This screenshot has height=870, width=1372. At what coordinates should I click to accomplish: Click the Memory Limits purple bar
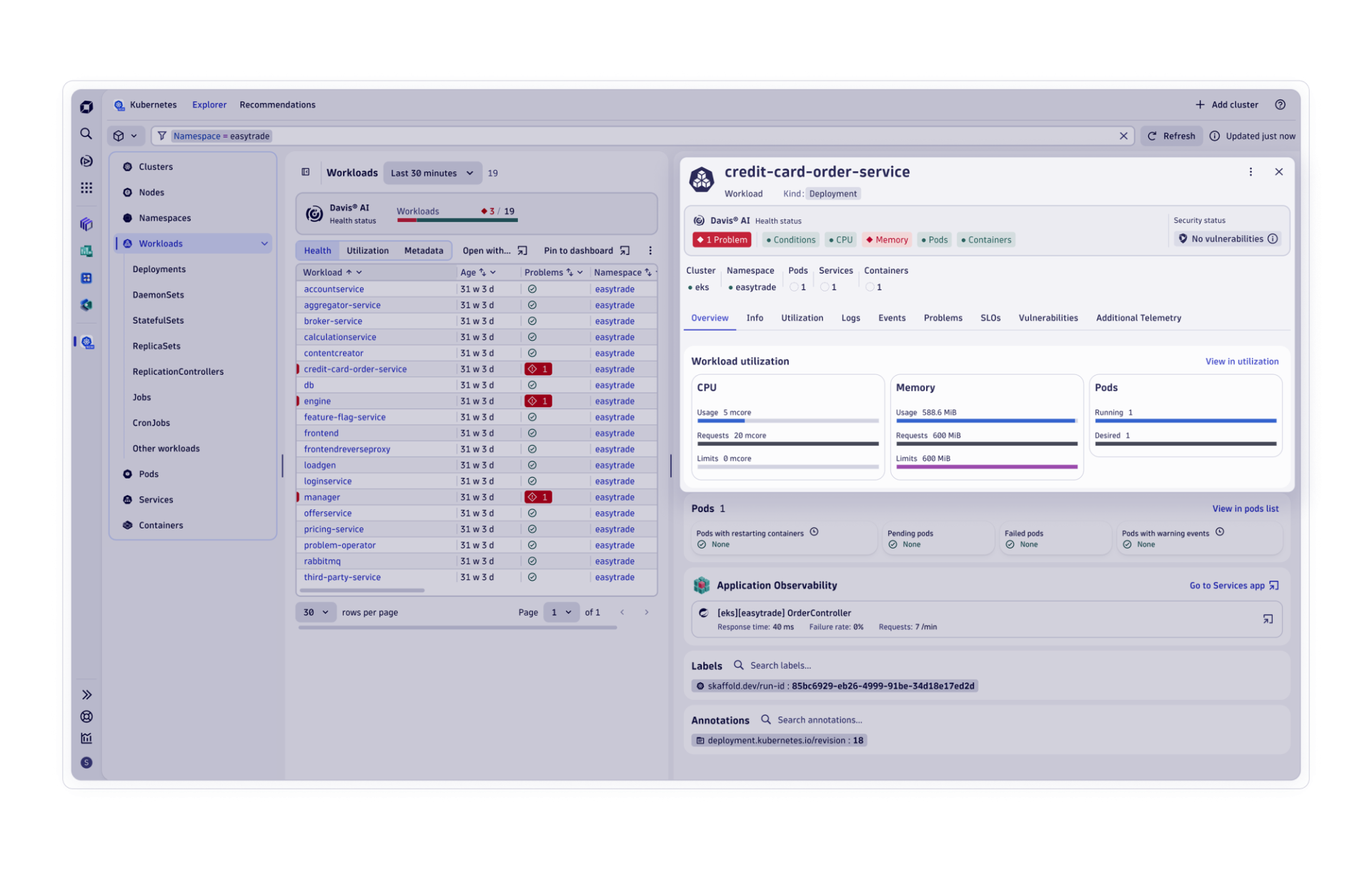click(986, 467)
